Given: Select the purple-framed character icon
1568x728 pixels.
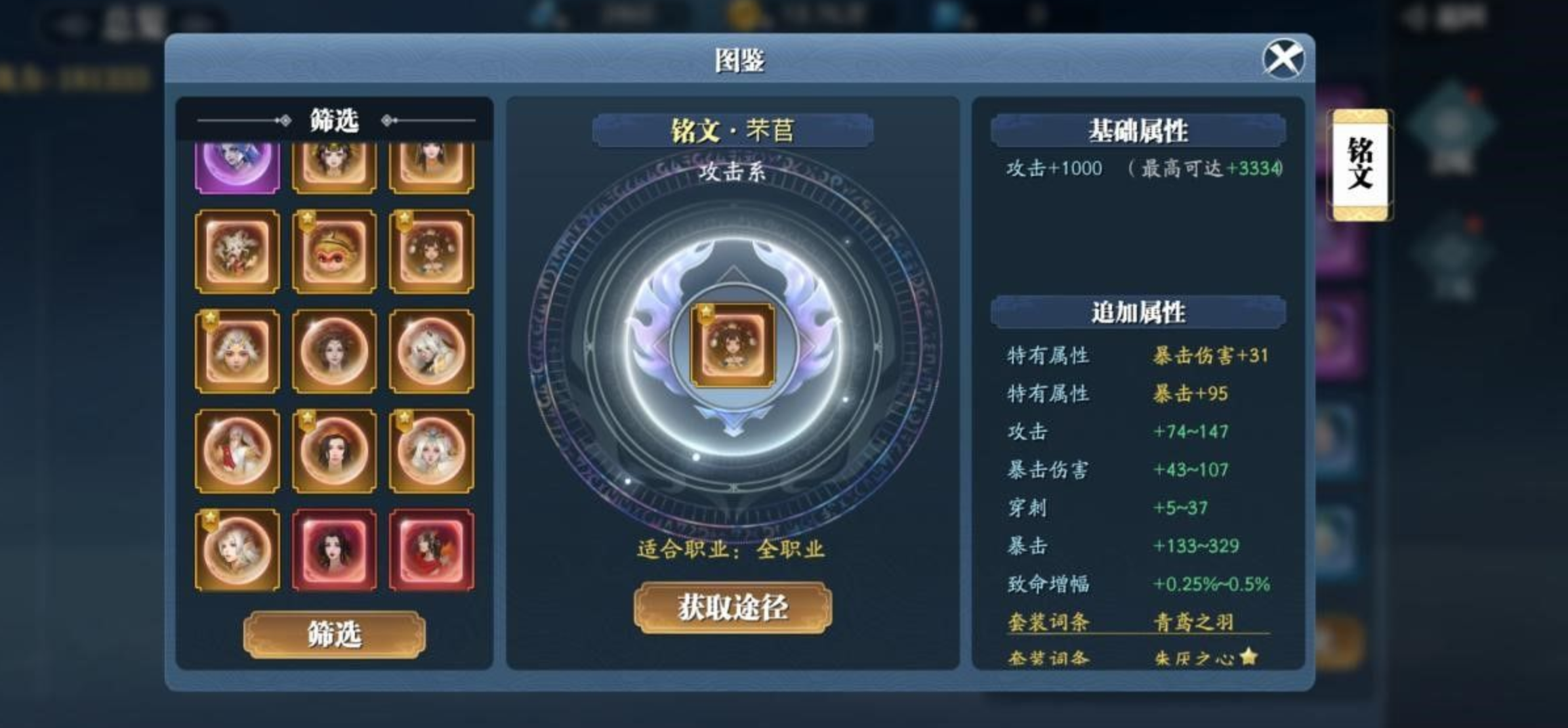Looking at the screenshot, I should pos(237,167).
